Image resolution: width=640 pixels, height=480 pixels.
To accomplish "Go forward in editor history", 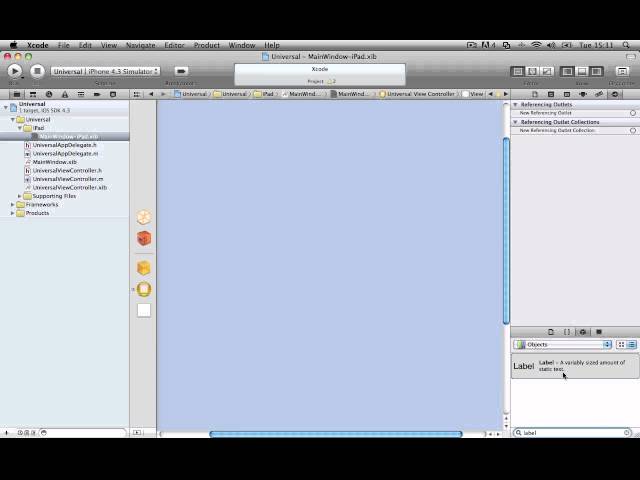I will tap(163, 94).
